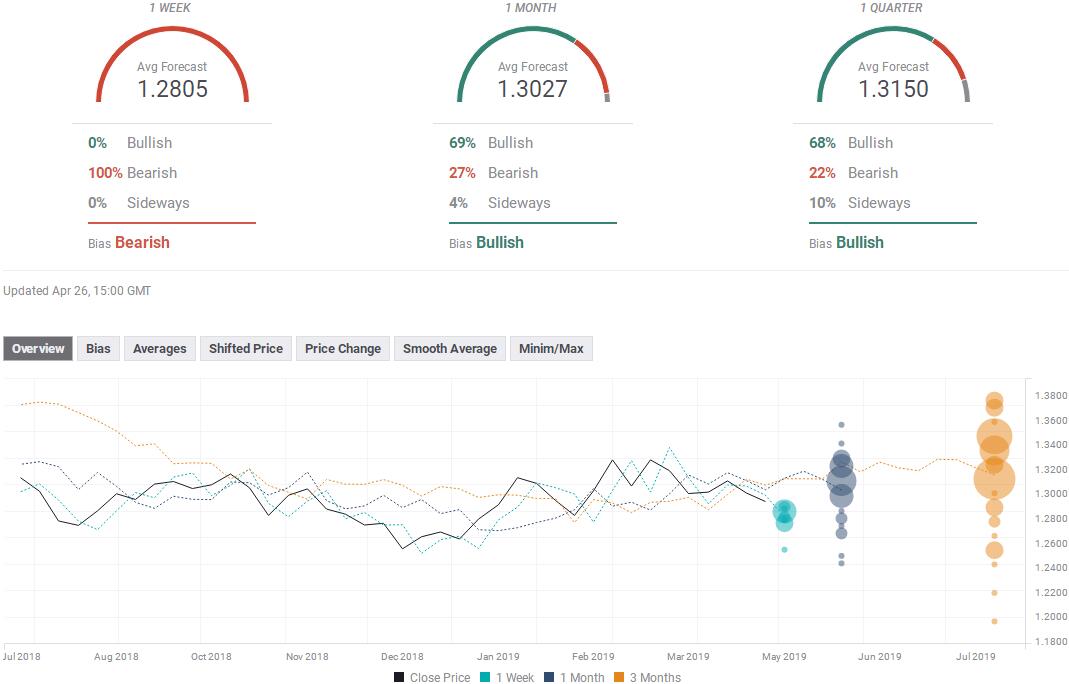Click the Bearish bias label under 1 Week
The image size is (1069, 684).
142,242
